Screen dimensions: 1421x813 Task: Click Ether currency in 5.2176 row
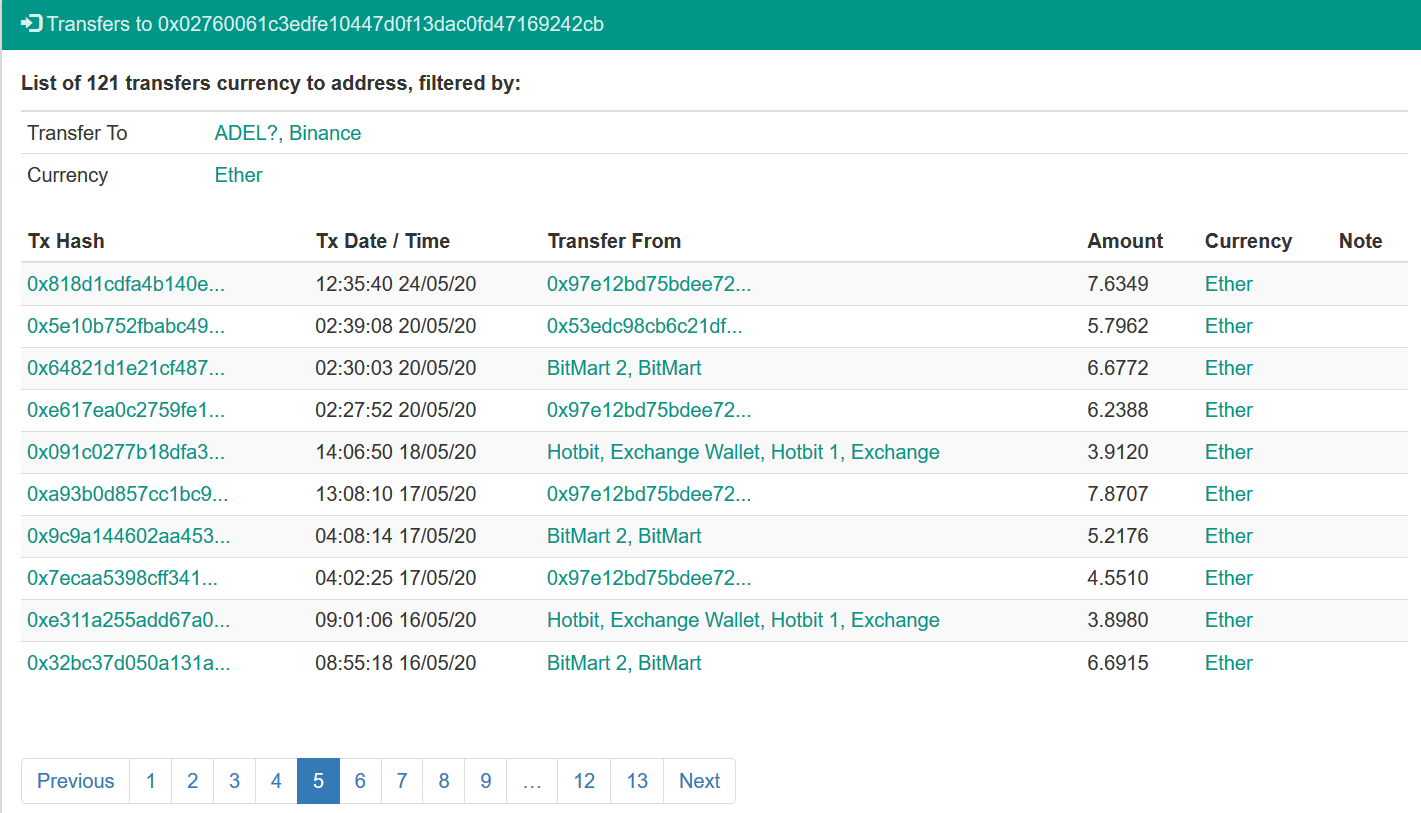(1229, 536)
